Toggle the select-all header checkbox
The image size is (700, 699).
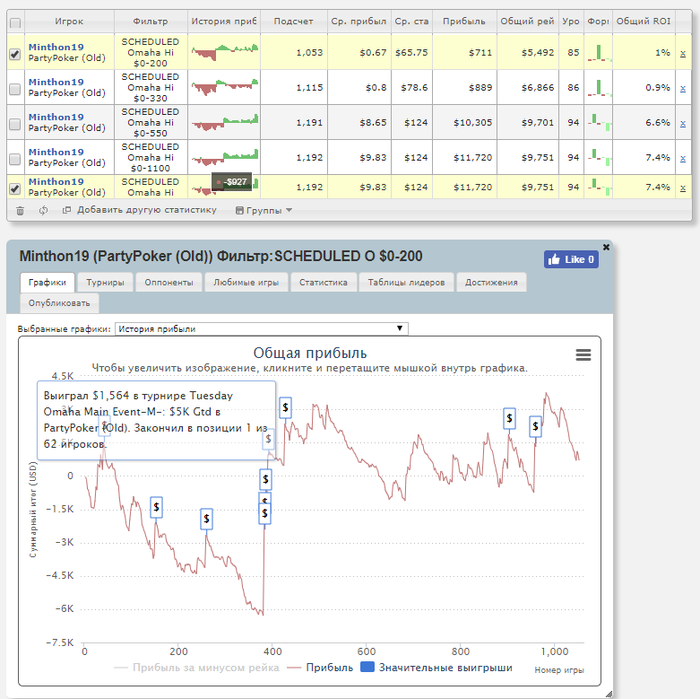pos(15,23)
